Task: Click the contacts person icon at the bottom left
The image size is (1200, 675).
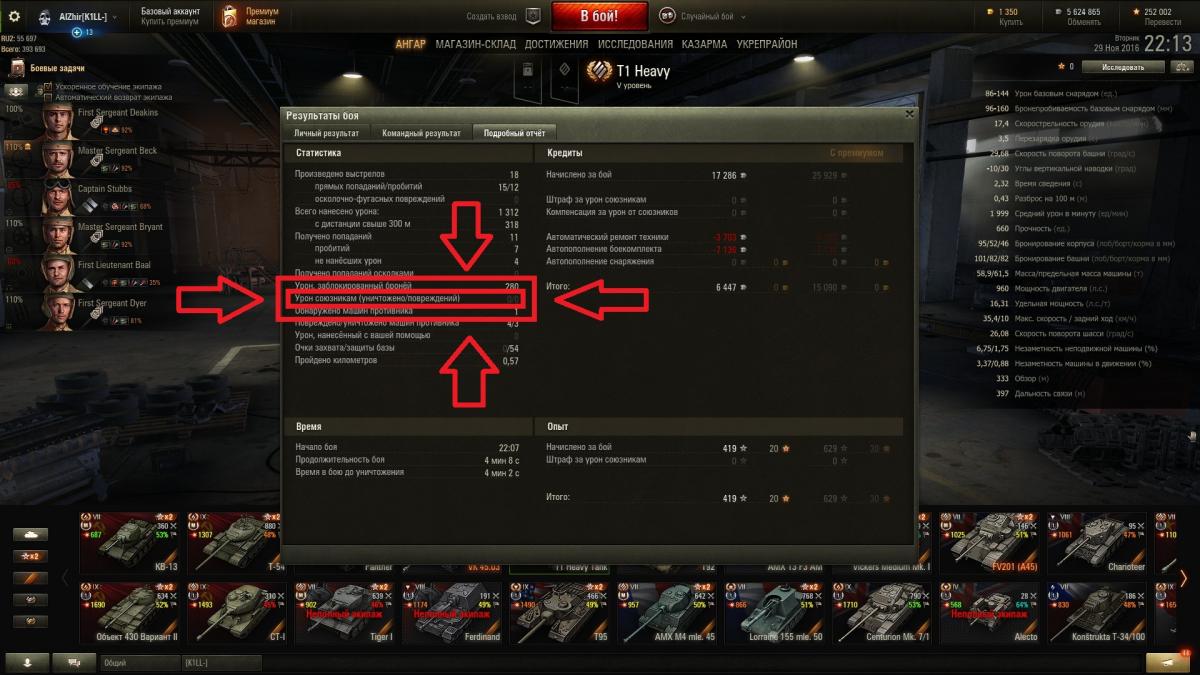Action: click(26, 662)
